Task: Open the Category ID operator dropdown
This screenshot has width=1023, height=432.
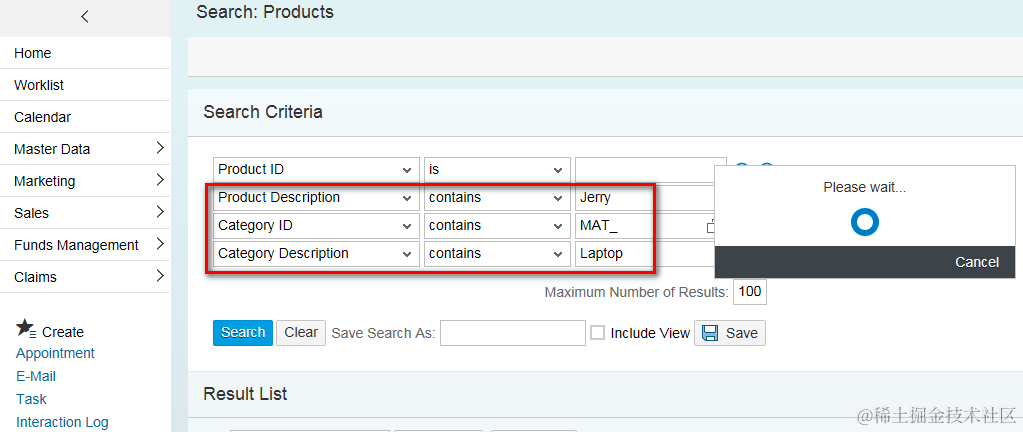Action: coord(557,226)
